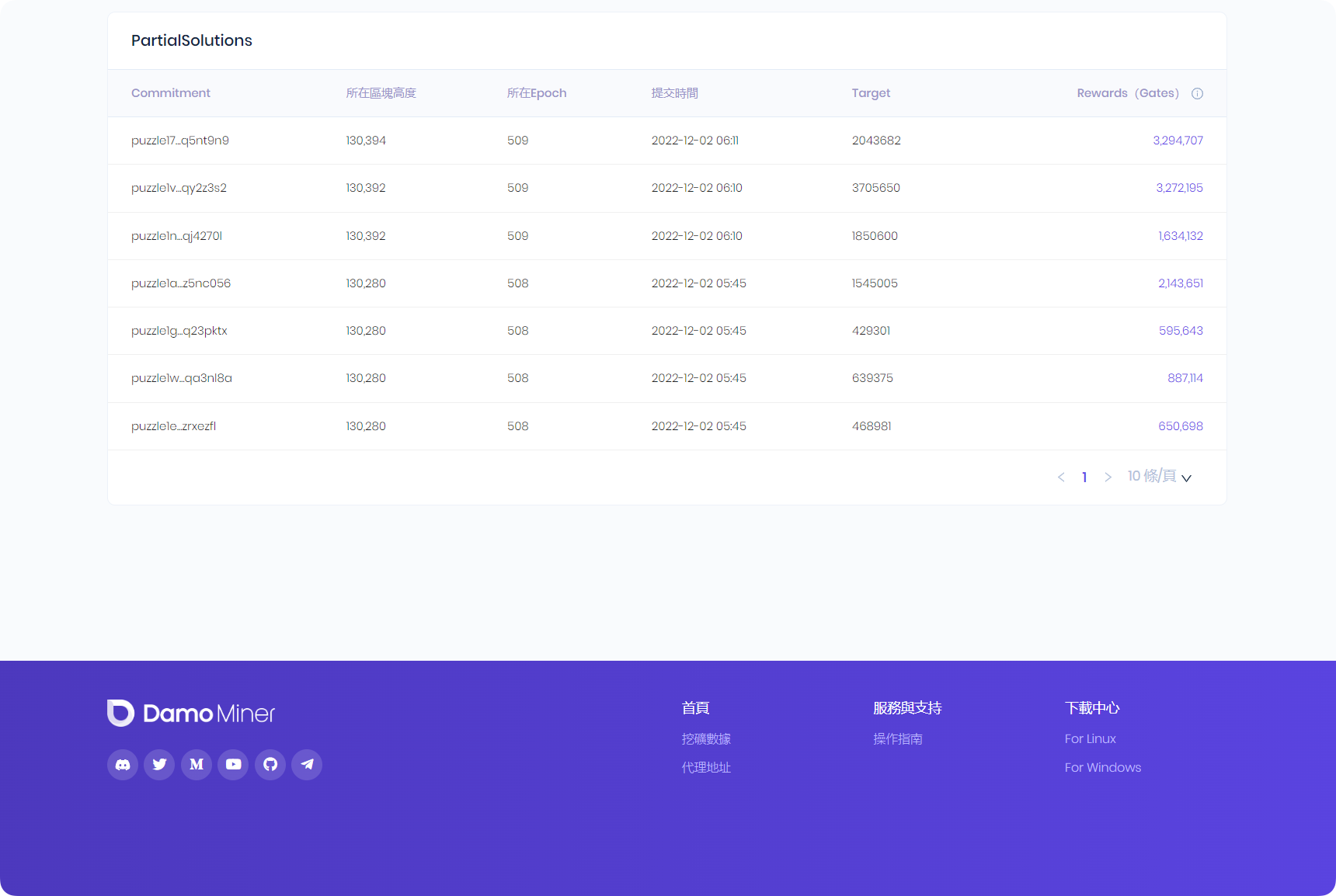Click commitment puzzle1v...qy2z3s2 row
Viewport: 1336px width, 896px height.
click(x=179, y=188)
